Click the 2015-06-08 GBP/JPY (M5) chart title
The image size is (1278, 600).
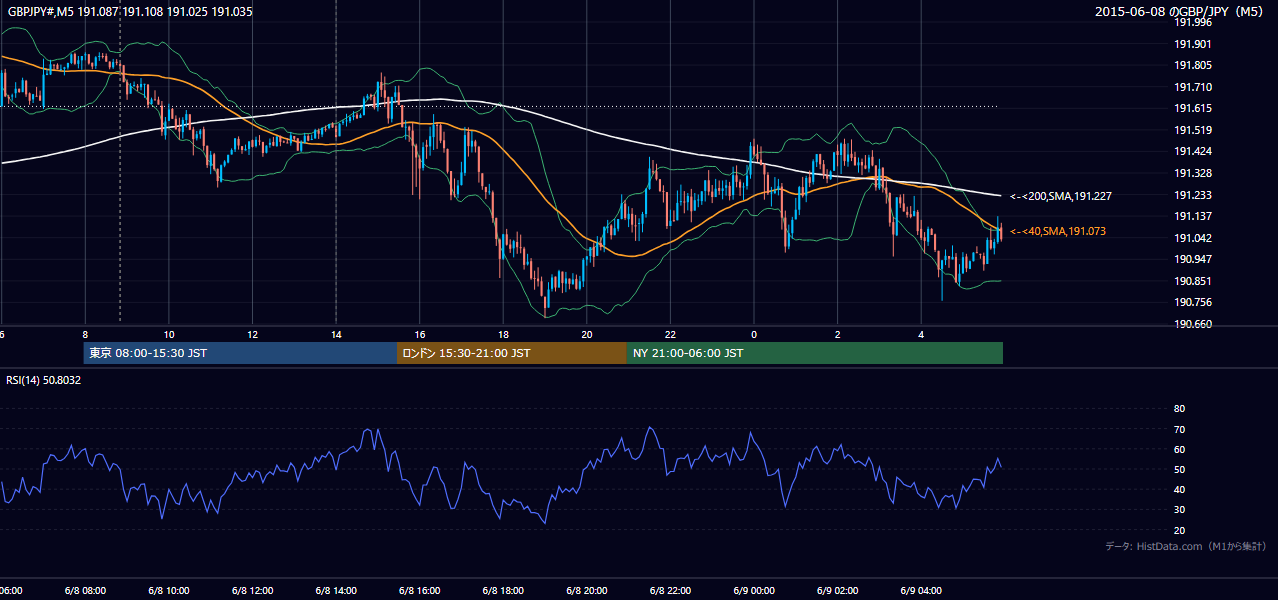point(1180,11)
